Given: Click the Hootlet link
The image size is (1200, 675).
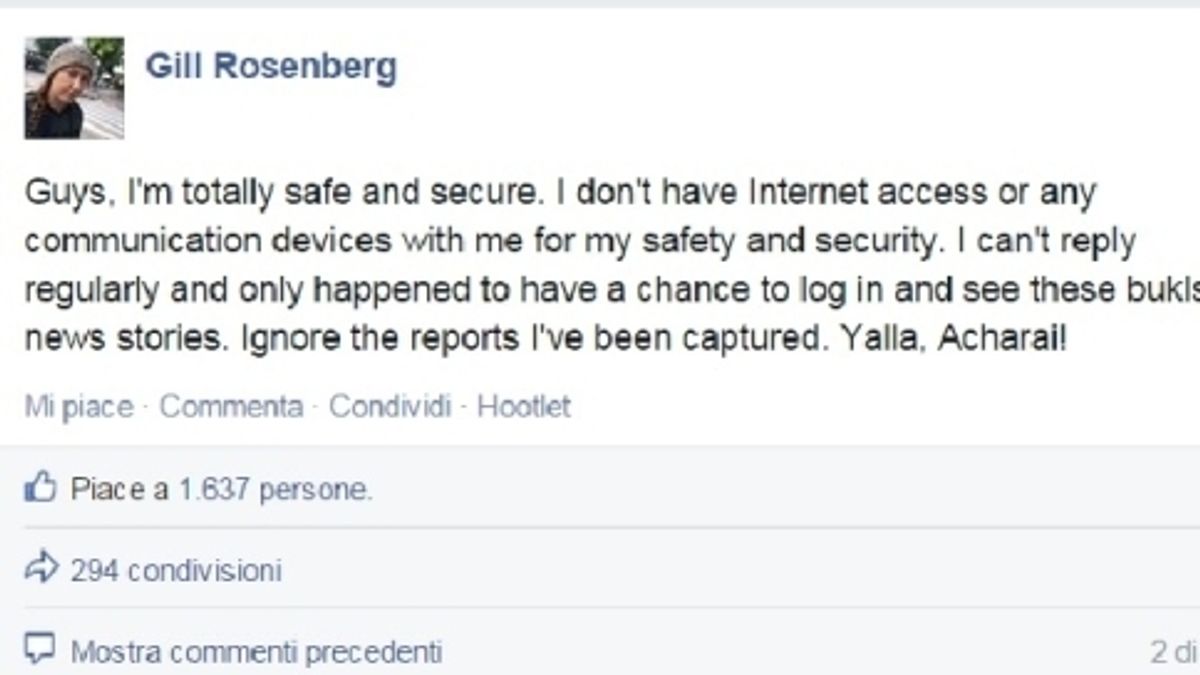Looking at the screenshot, I should 524,407.
